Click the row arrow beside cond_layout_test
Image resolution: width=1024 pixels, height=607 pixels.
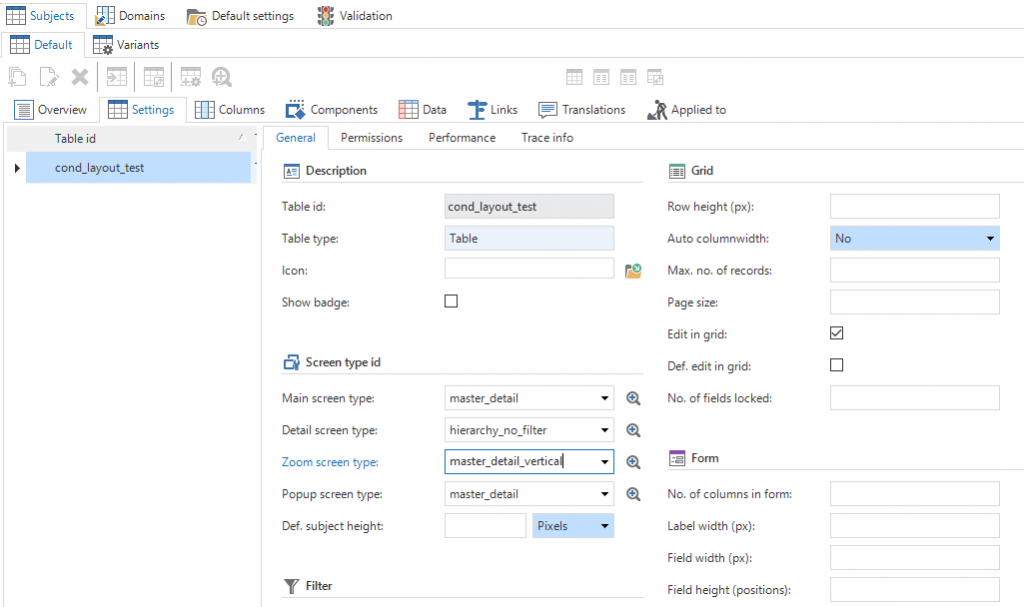pyautogui.click(x=17, y=168)
